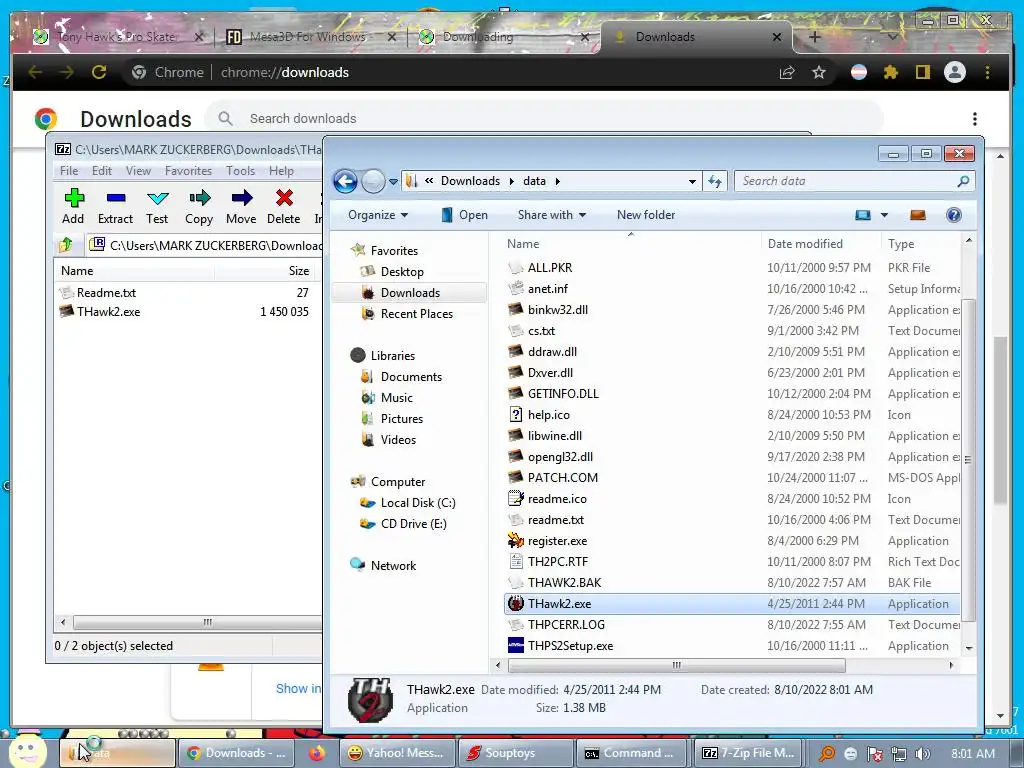Sort files by the Date modified column
Screen dimensions: 1024x768
[805, 244]
